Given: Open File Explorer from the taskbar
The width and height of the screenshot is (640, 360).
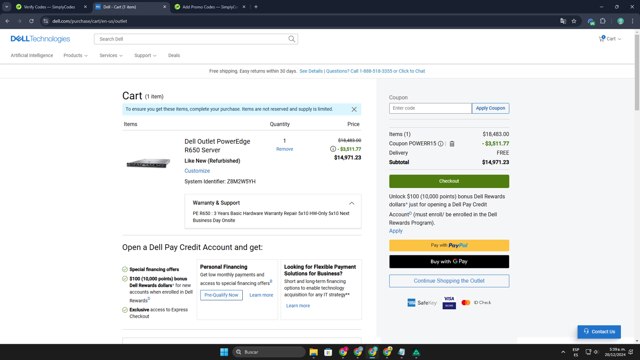Looking at the screenshot, I should click(x=313, y=352).
